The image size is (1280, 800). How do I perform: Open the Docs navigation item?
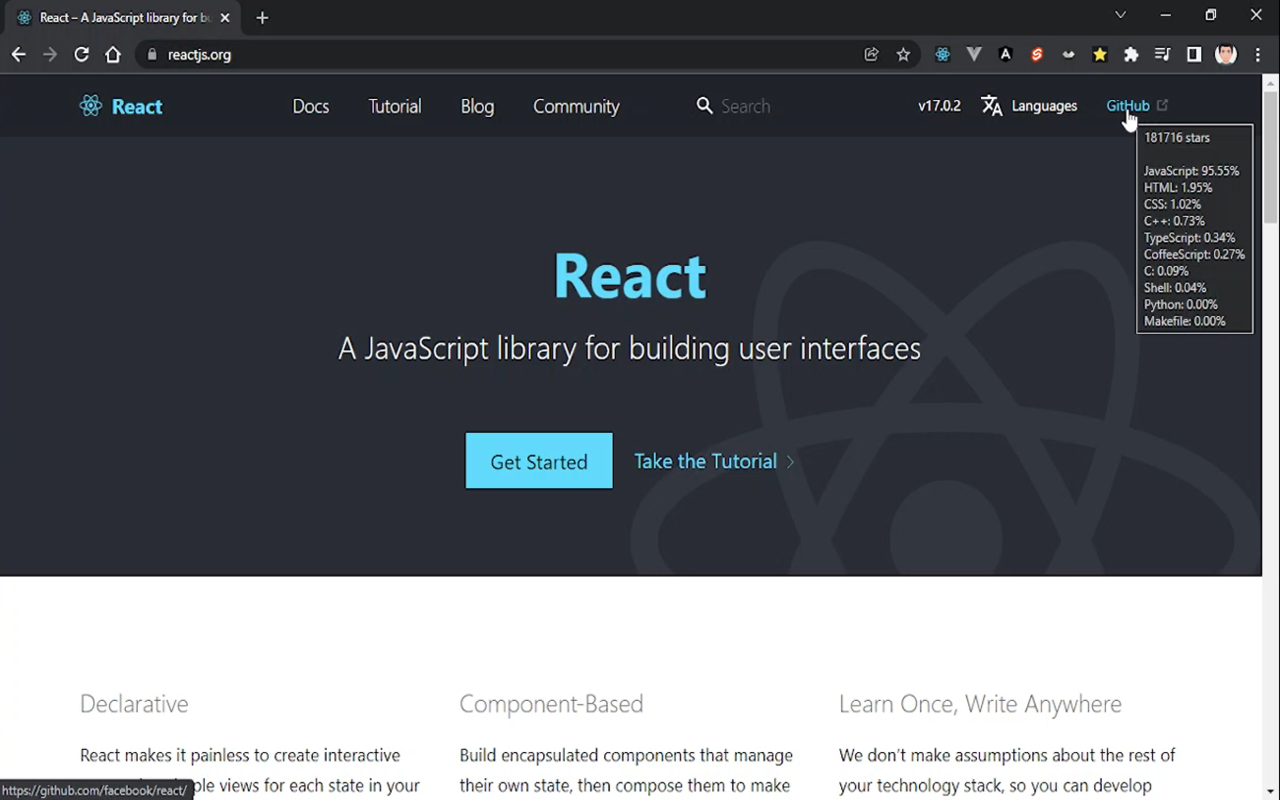coord(311,106)
